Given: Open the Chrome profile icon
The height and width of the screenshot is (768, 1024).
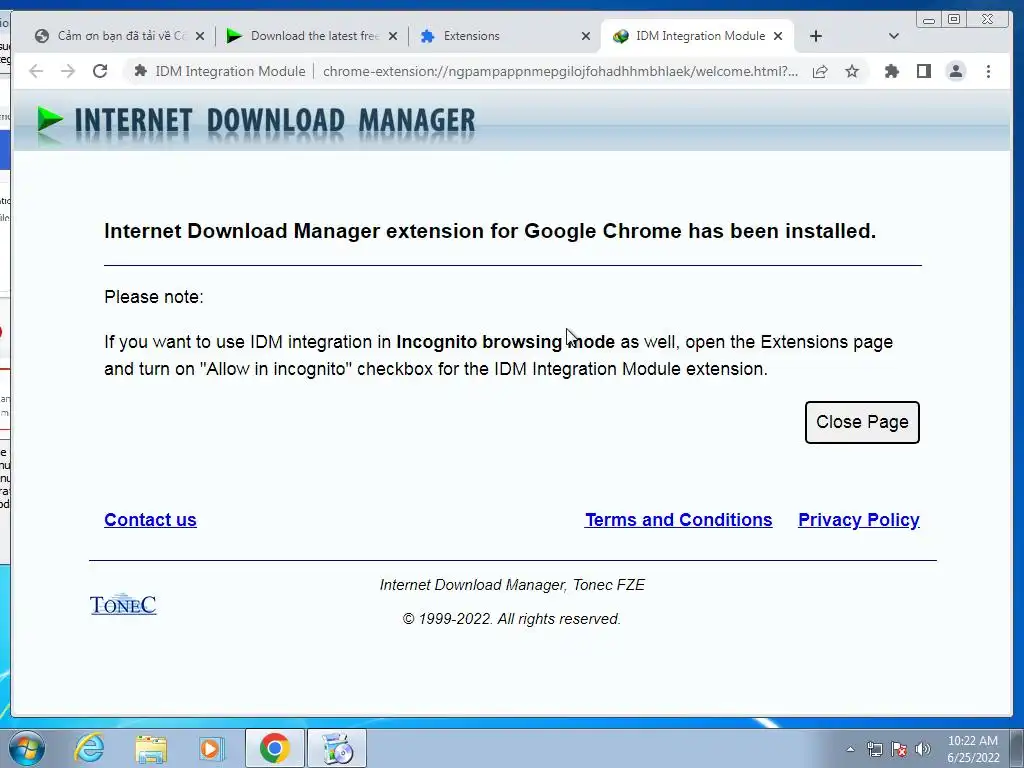Looking at the screenshot, I should click(x=955, y=71).
